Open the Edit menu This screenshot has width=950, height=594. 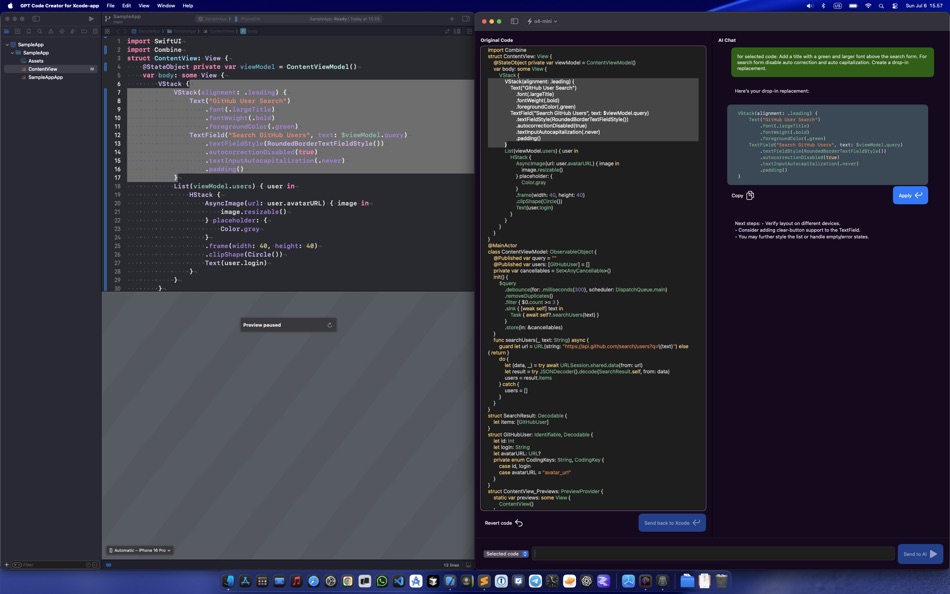[x=126, y=5]
